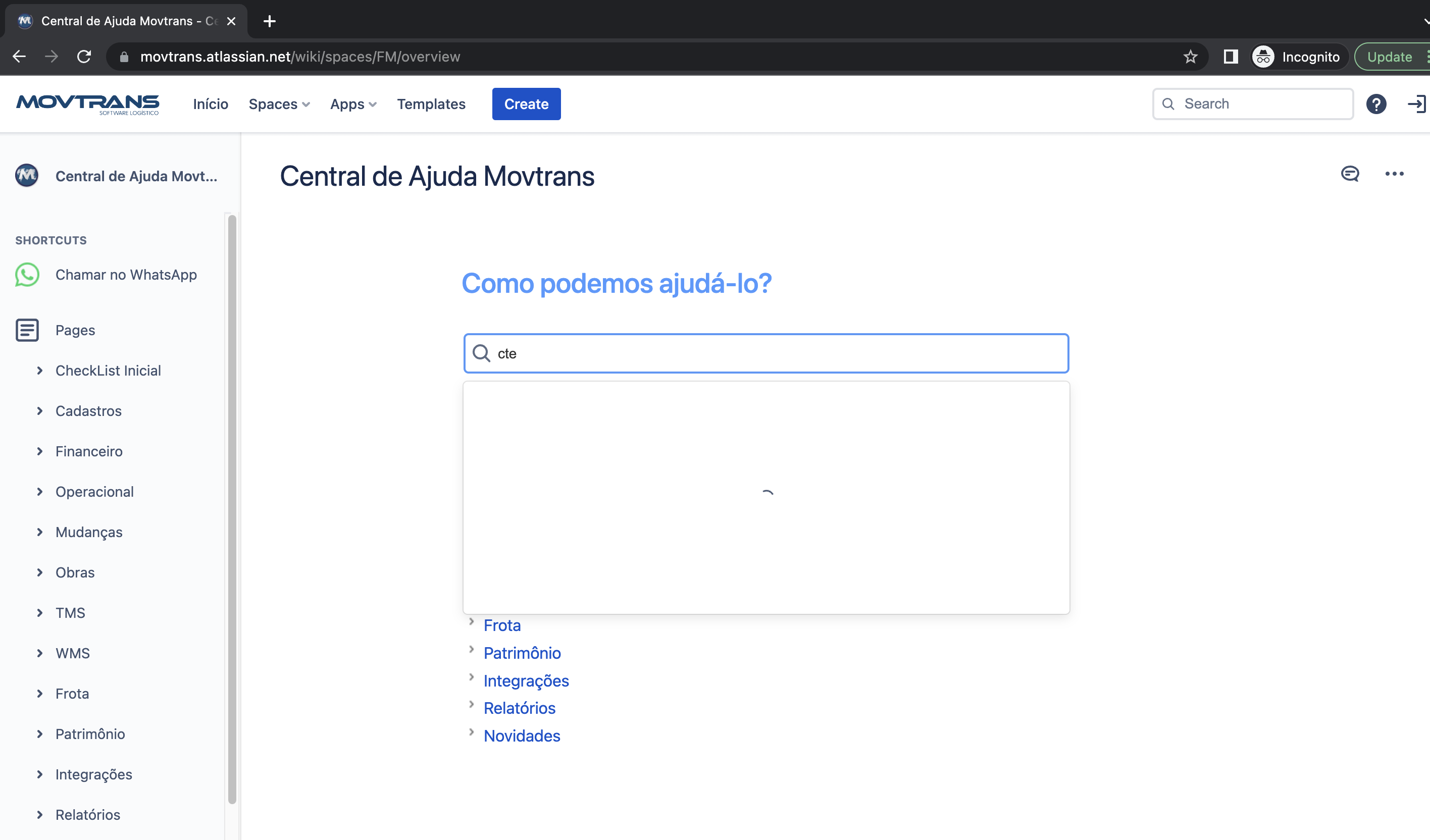Go to Início in the top navigation
Image resolution: width=1430 pixels, height=840 pixels.
click(211, 104)
